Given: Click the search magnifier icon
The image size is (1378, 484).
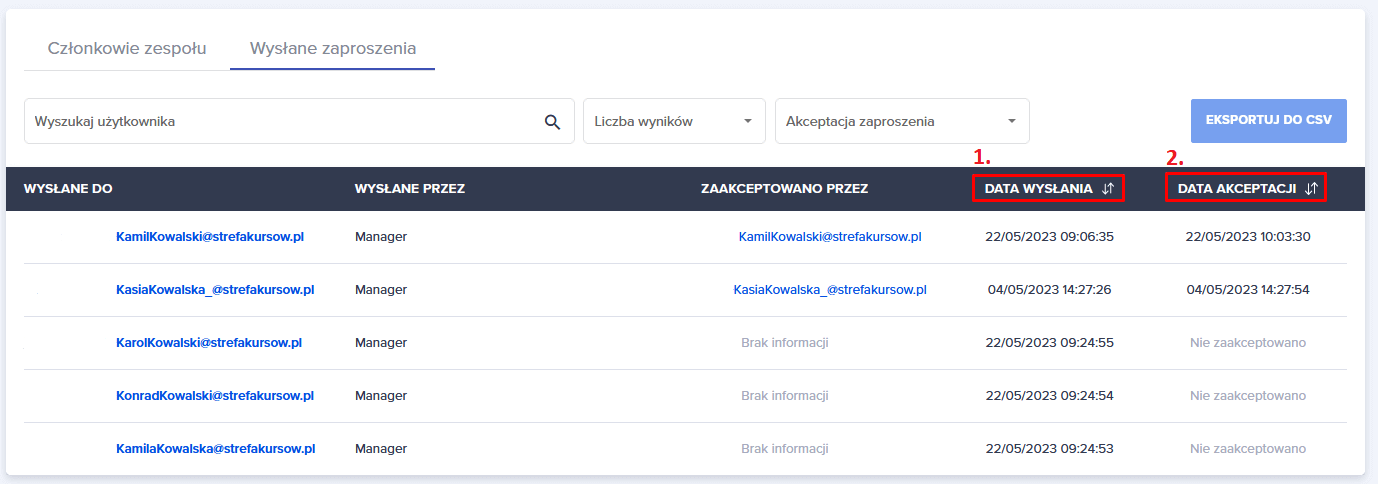Looking at the screenshot, I should [552, 122].
